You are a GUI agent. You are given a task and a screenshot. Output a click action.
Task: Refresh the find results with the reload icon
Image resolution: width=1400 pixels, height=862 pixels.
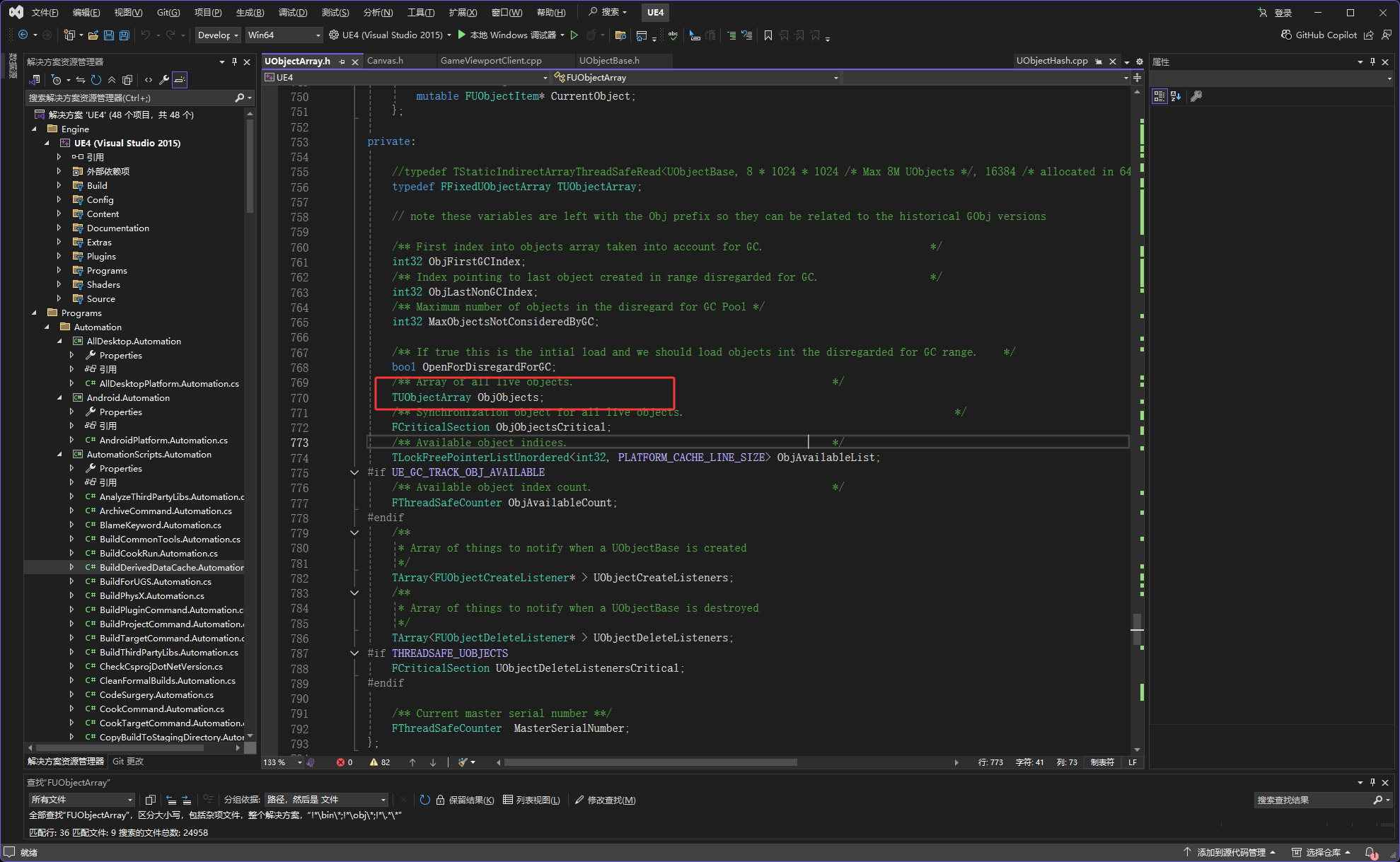click(x=424, y=800)
